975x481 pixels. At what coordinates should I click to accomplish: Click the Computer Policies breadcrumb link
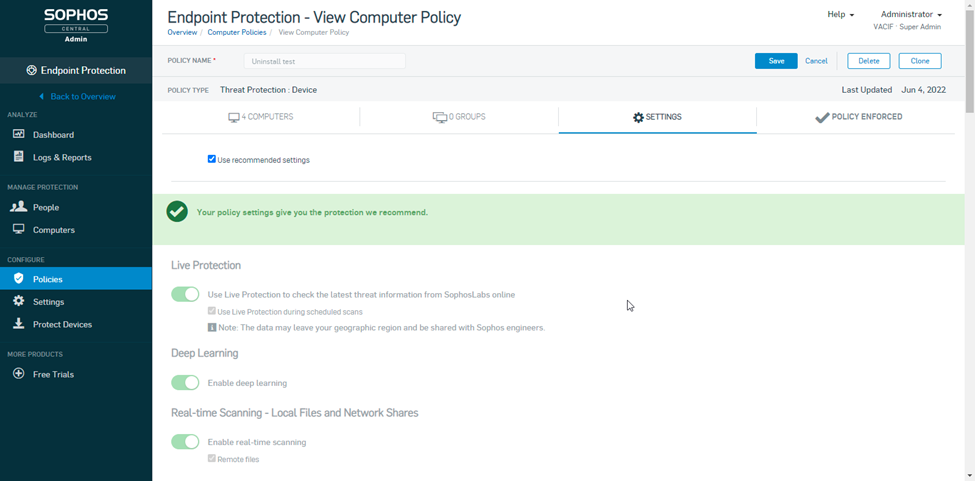coord(237,32)
